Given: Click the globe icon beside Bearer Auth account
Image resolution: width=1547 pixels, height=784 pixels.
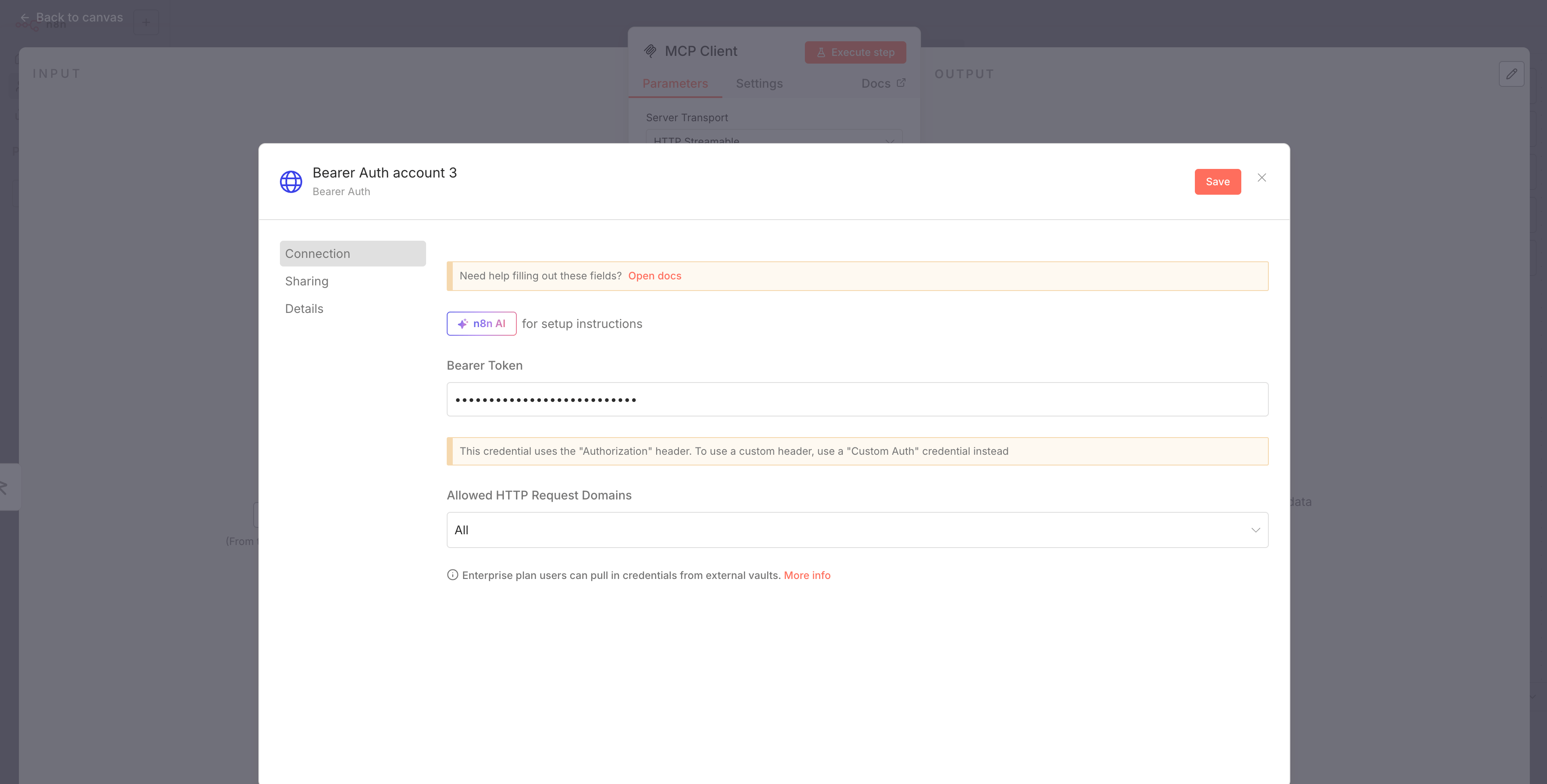Looking at the screenshot, I should click(x=291, y=182).
